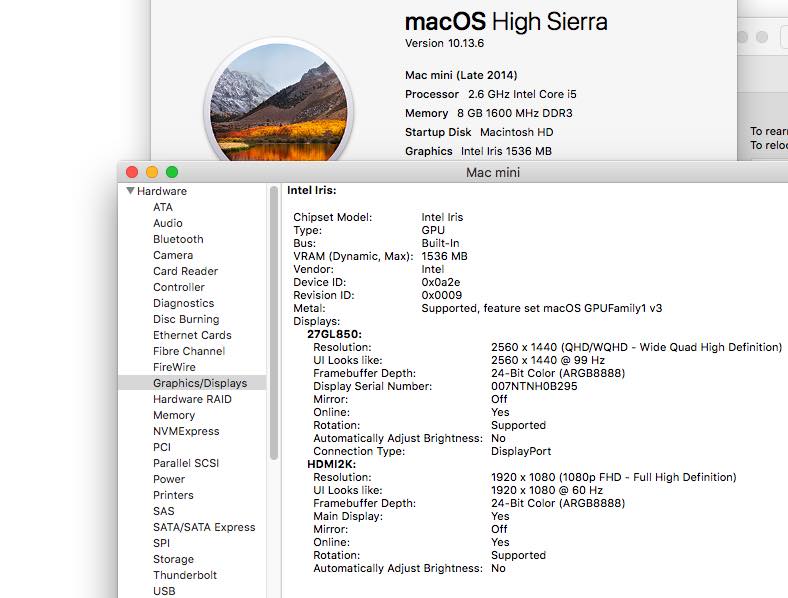This screenshot has width=788, height=598.
Task: Click the Memory 8 GB 1600 MHz DDR3 line
Action: coord(488,114)
